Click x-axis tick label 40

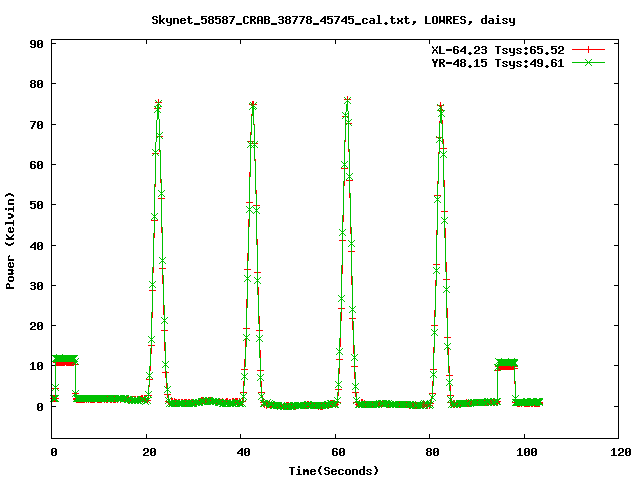pos(243,452)
